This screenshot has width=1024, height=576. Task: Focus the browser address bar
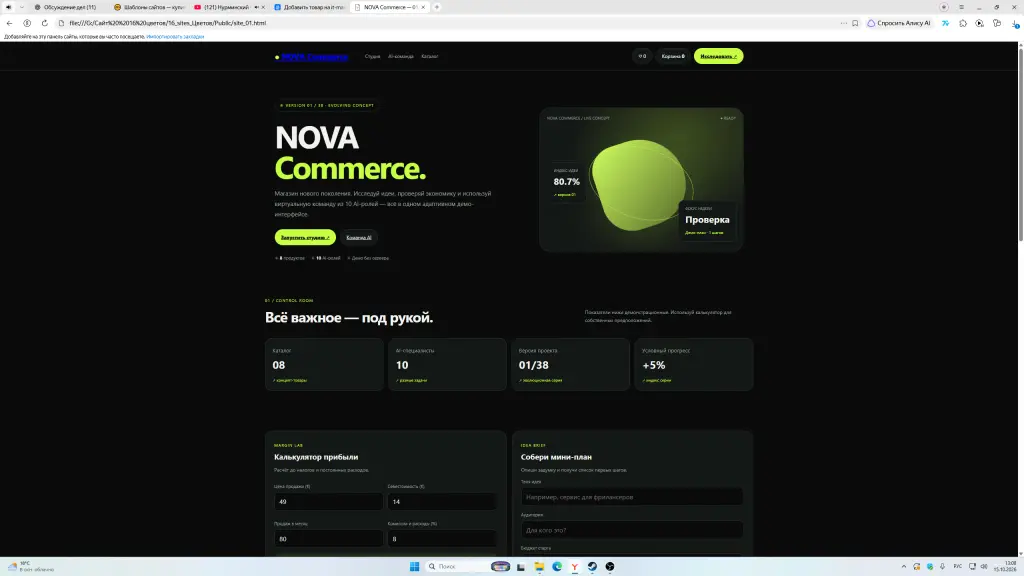coord(451,23)
